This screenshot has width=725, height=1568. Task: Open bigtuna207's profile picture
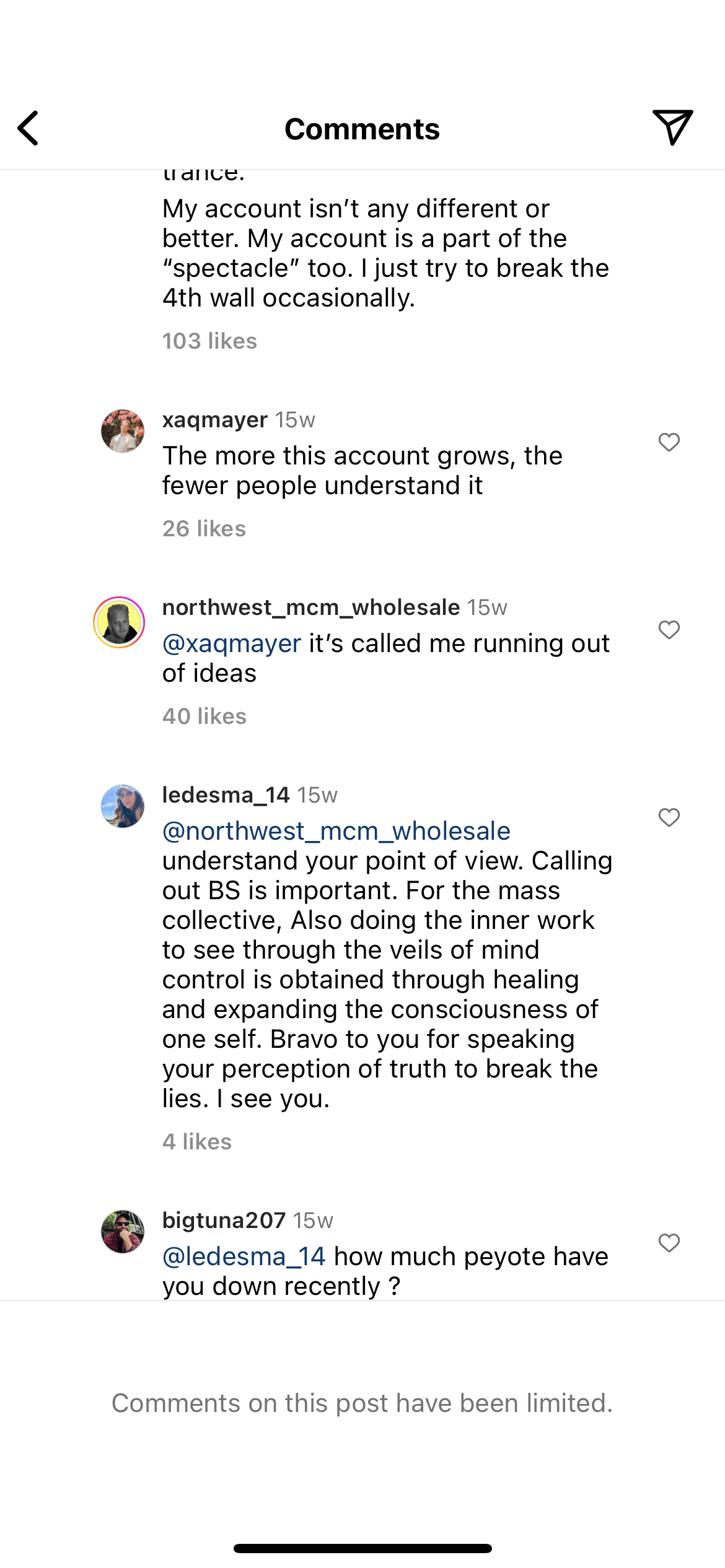click(x=123, y=1232)
